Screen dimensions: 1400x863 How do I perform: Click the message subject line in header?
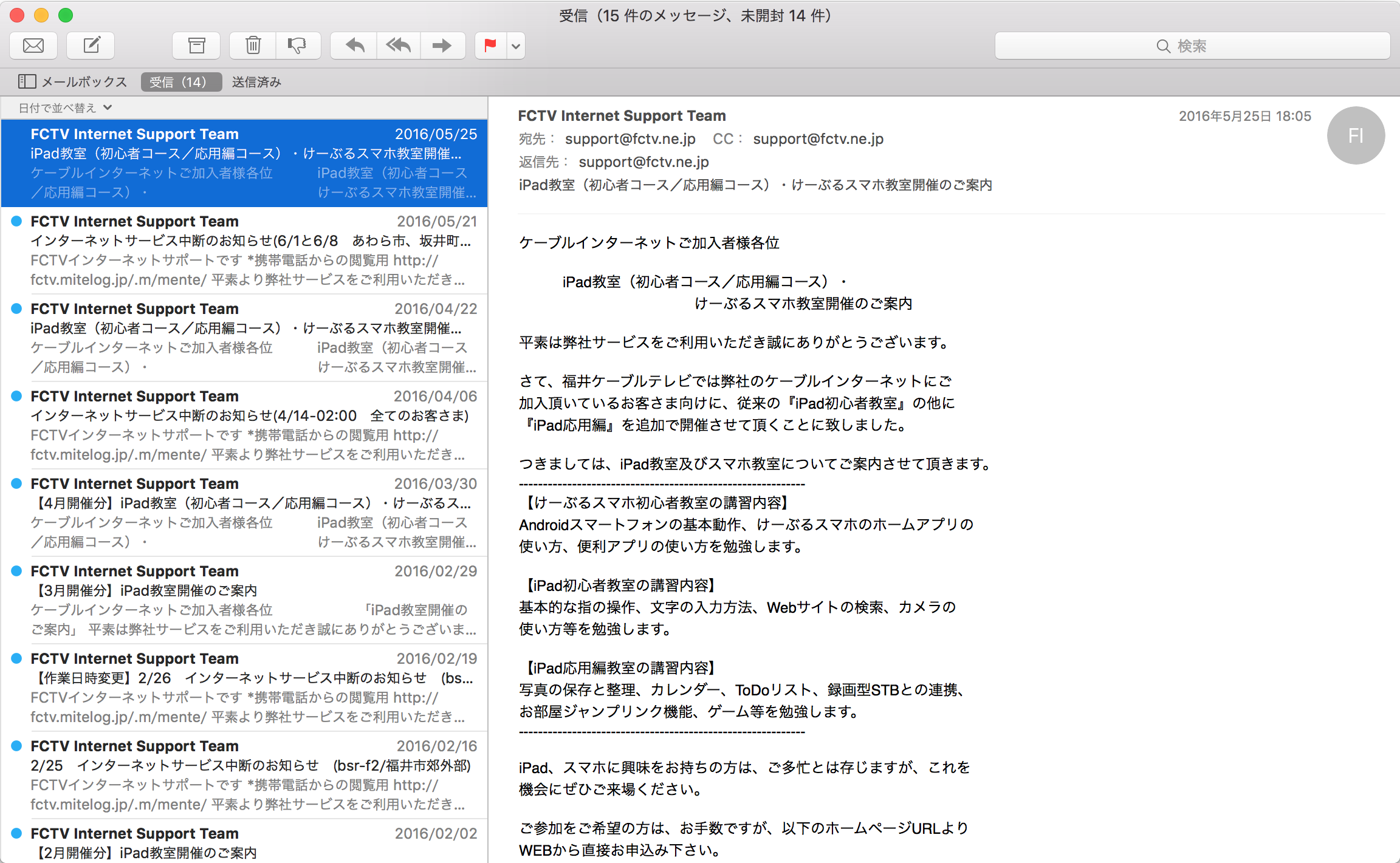(x=755, y=185)
